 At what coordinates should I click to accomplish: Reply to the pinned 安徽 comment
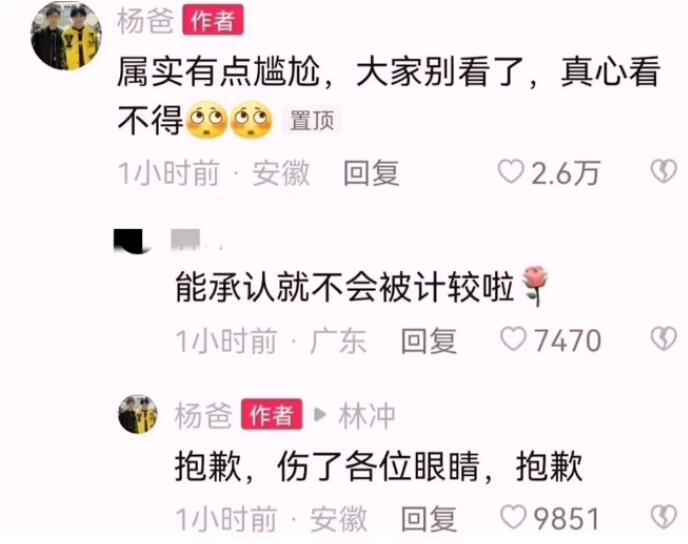tap(371, 173)
